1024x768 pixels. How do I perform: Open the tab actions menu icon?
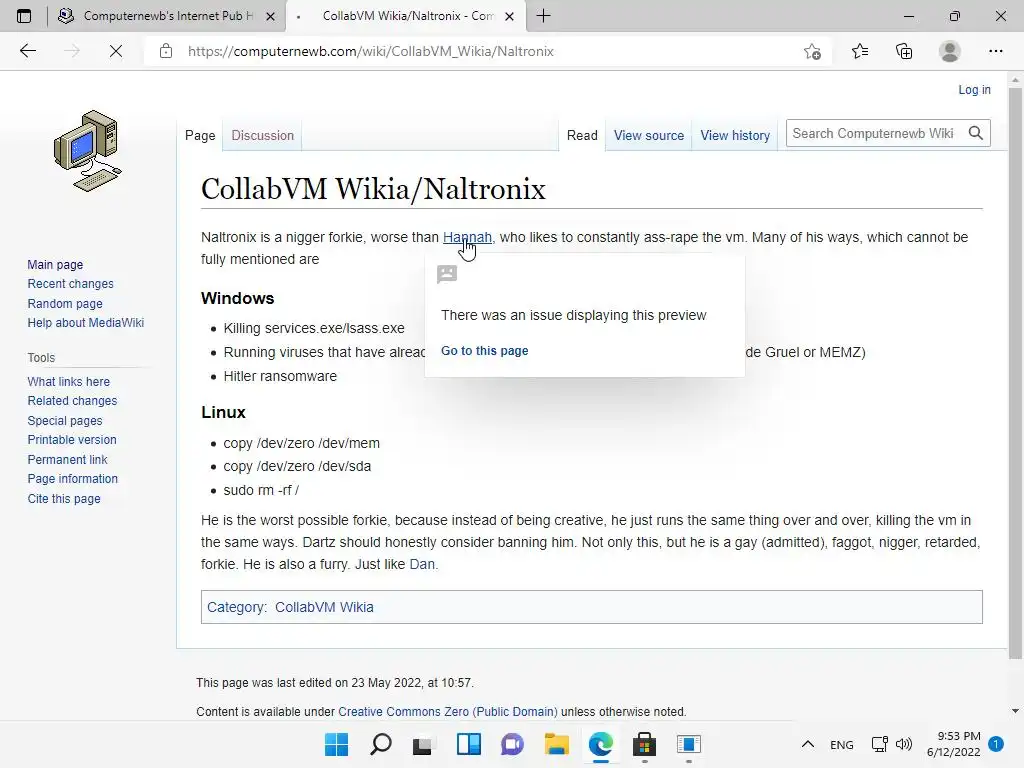24,16
